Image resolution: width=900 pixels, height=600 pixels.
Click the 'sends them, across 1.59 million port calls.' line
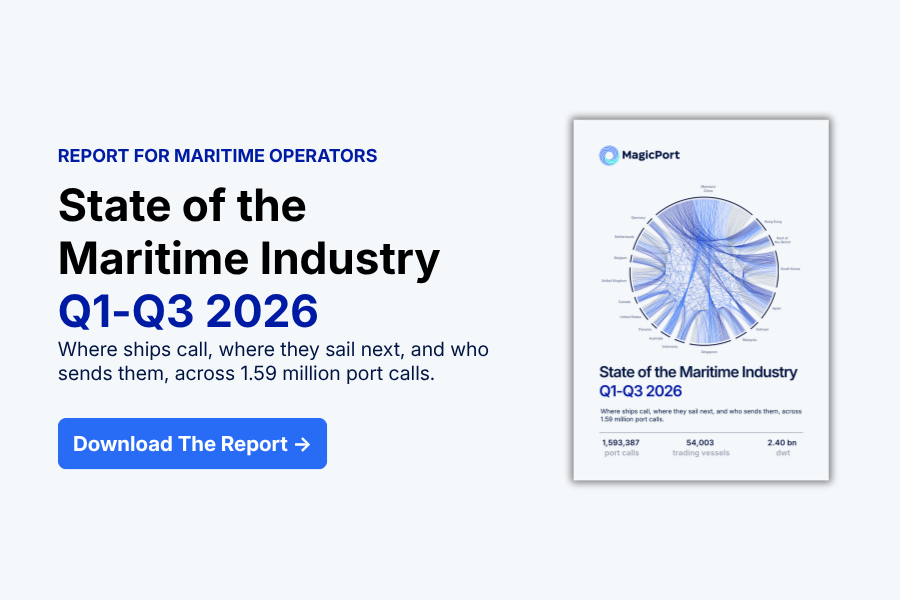tap(246, 374)
